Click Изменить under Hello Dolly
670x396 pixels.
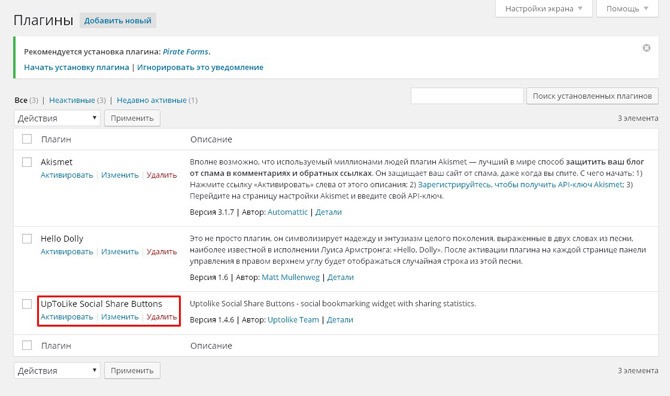click(x=120, y=252)
